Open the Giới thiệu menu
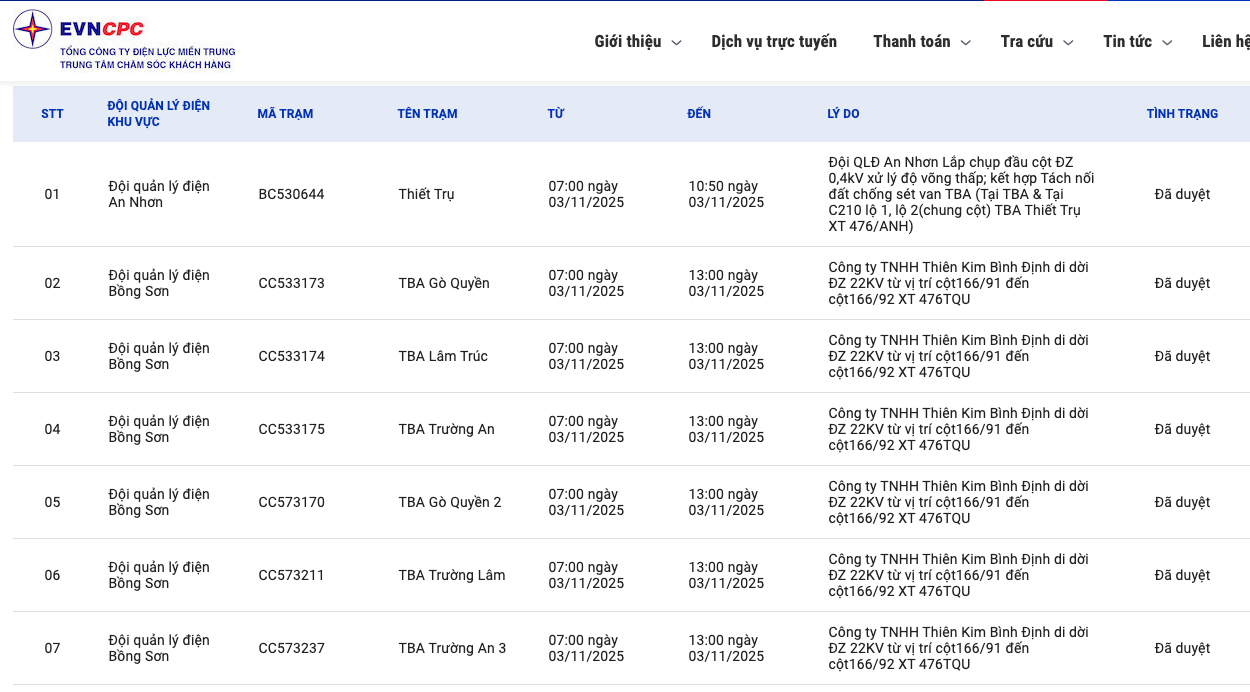The image size is (1250, 692). (627, 41)
